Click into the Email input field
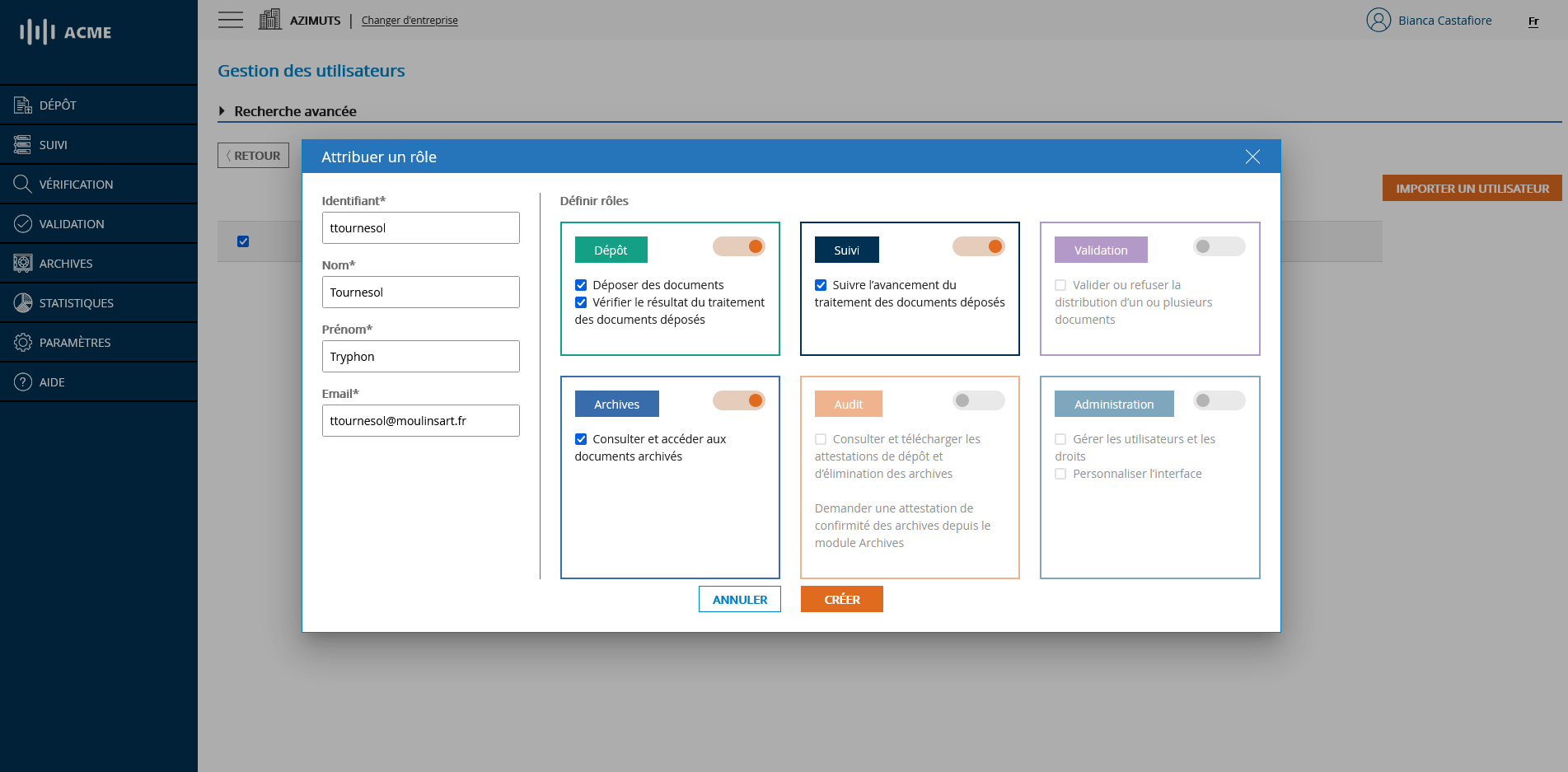The width and height of the screenshot is (1568, 772). pos(420,420)
